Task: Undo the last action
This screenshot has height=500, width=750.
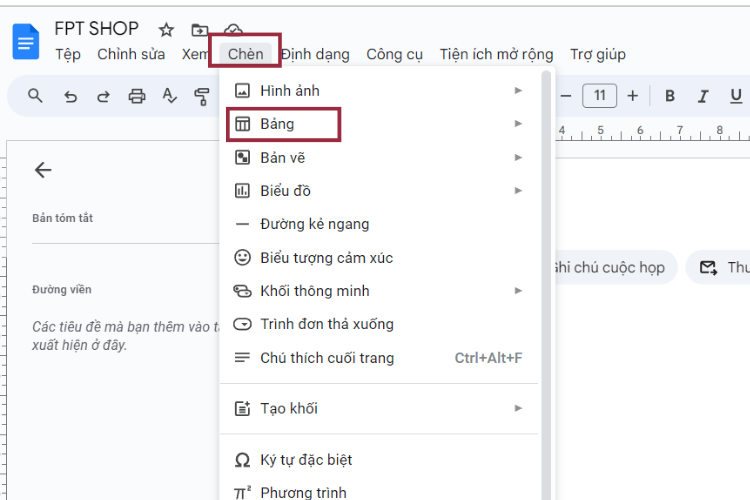Action: point(70,97)
